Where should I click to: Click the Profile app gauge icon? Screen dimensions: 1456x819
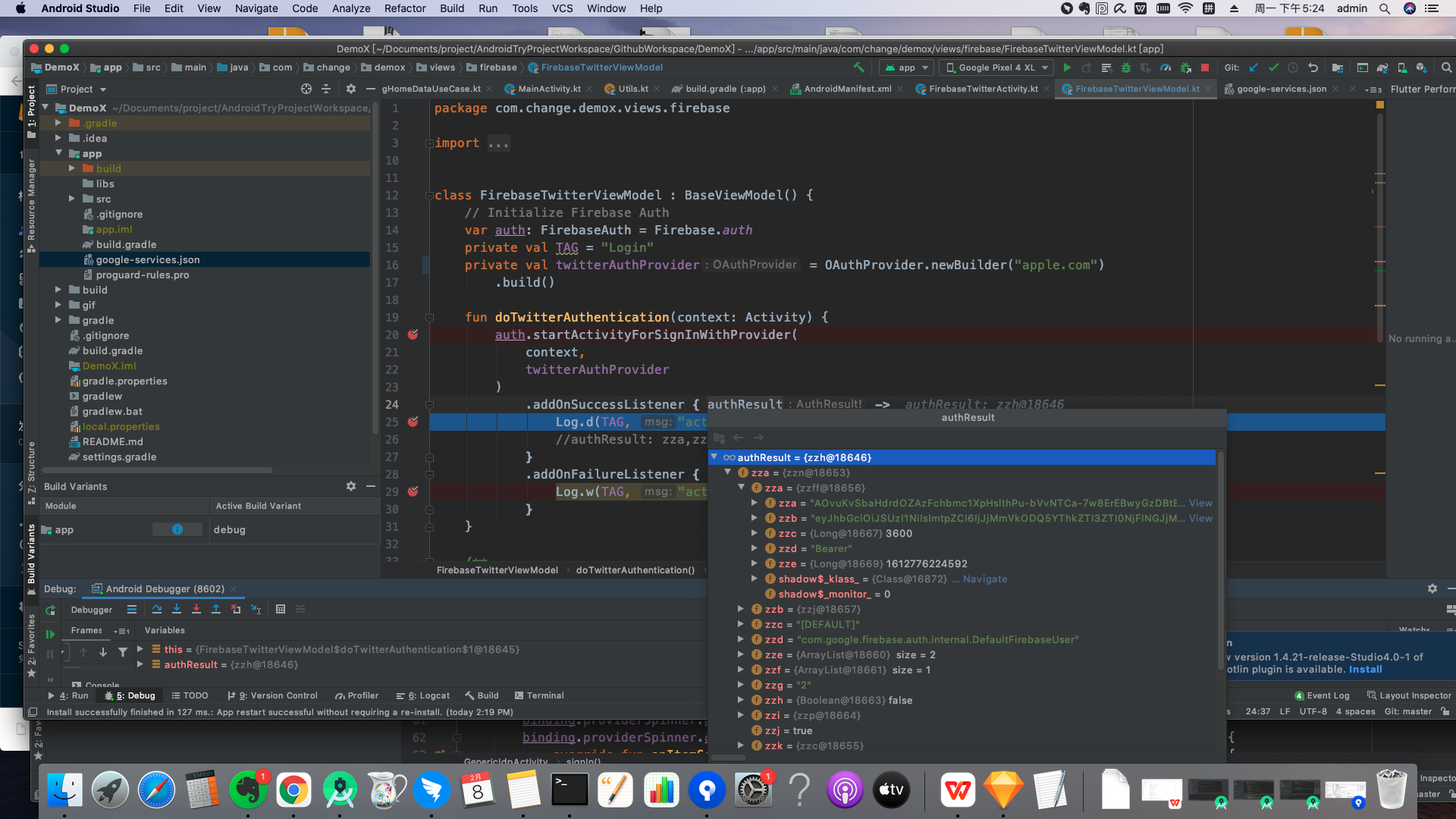point(1166,67)
